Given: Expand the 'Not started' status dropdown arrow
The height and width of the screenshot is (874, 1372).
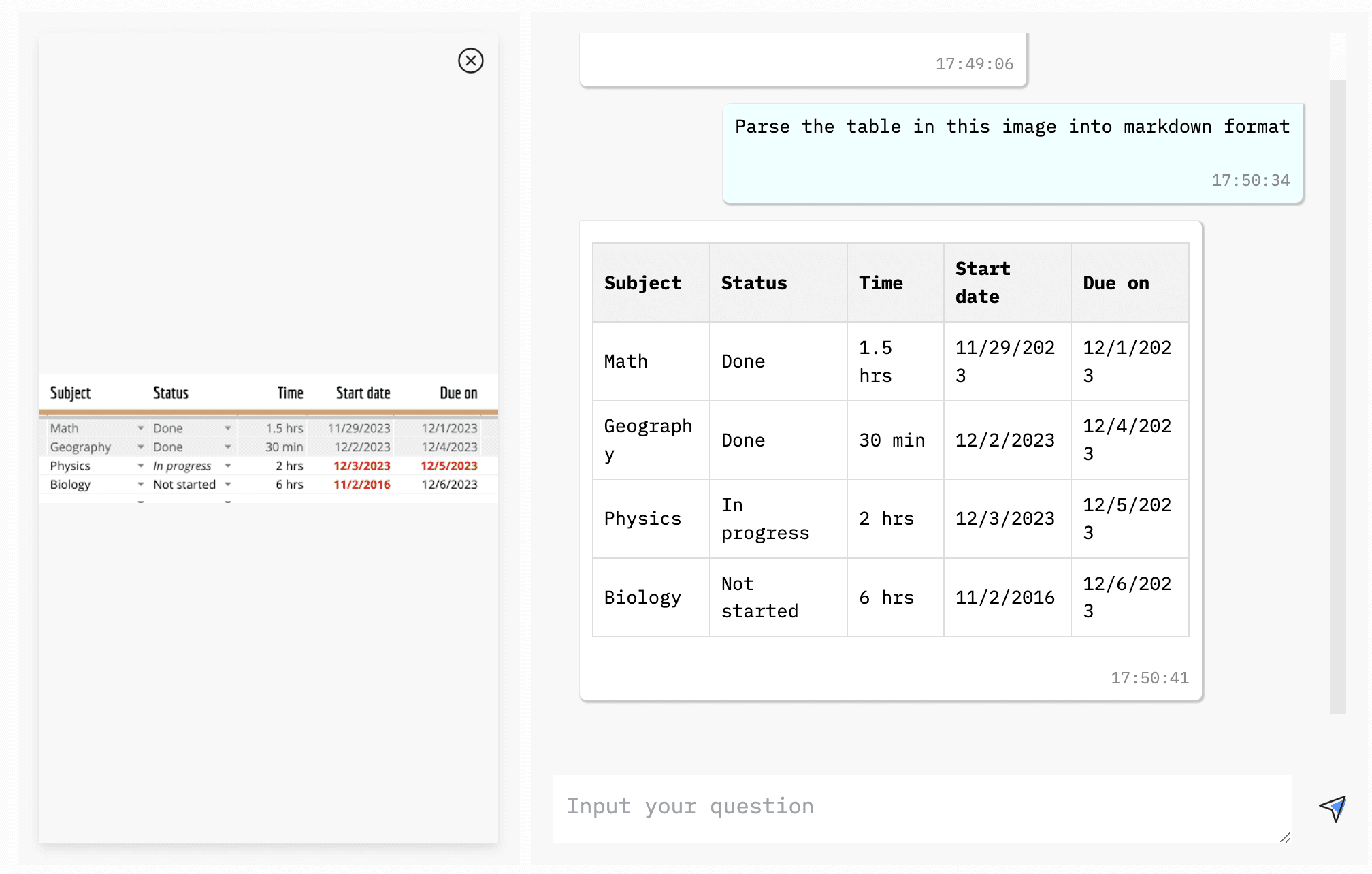Looking at the screenshot, I should coord(228,485).
